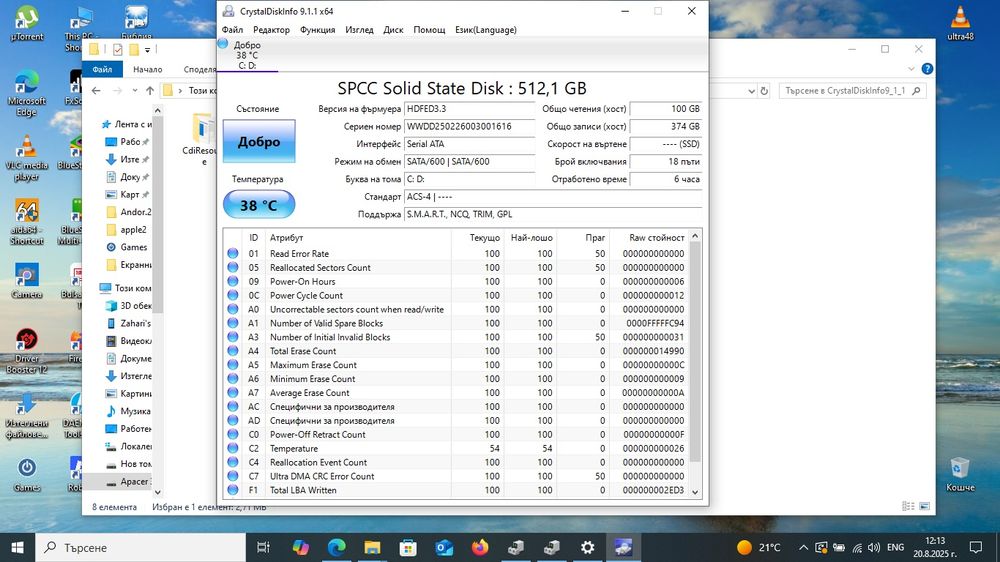Open the Quick Access Toolbar dropdown in Explorer

tap(147, 49)
